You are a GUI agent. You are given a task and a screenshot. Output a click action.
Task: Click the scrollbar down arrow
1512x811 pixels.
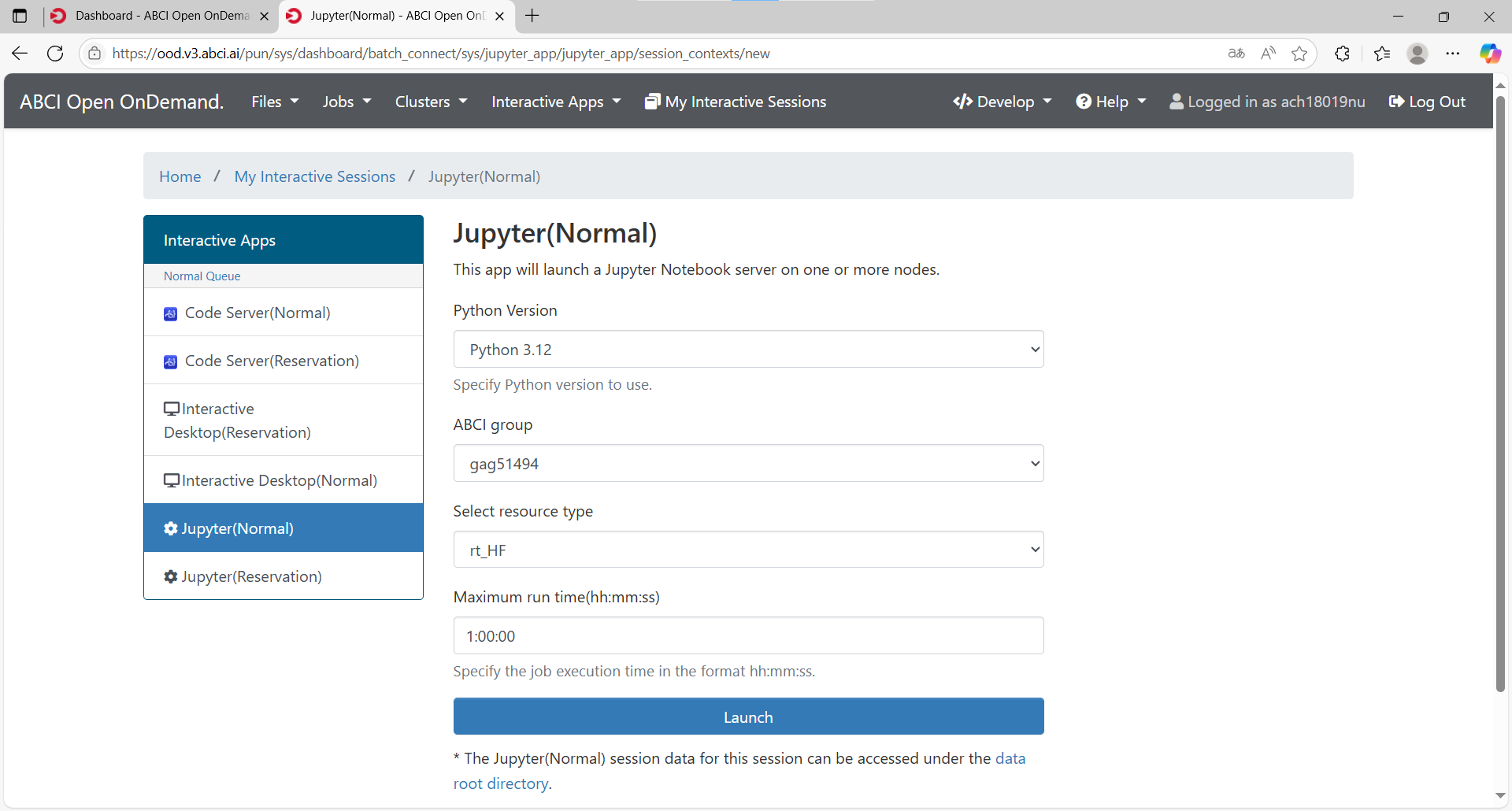tap(1501, 795)
